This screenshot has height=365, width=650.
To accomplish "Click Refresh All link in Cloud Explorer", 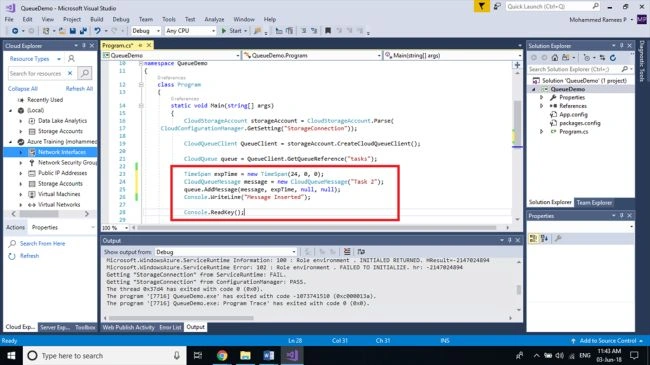I will pos(79,88).
